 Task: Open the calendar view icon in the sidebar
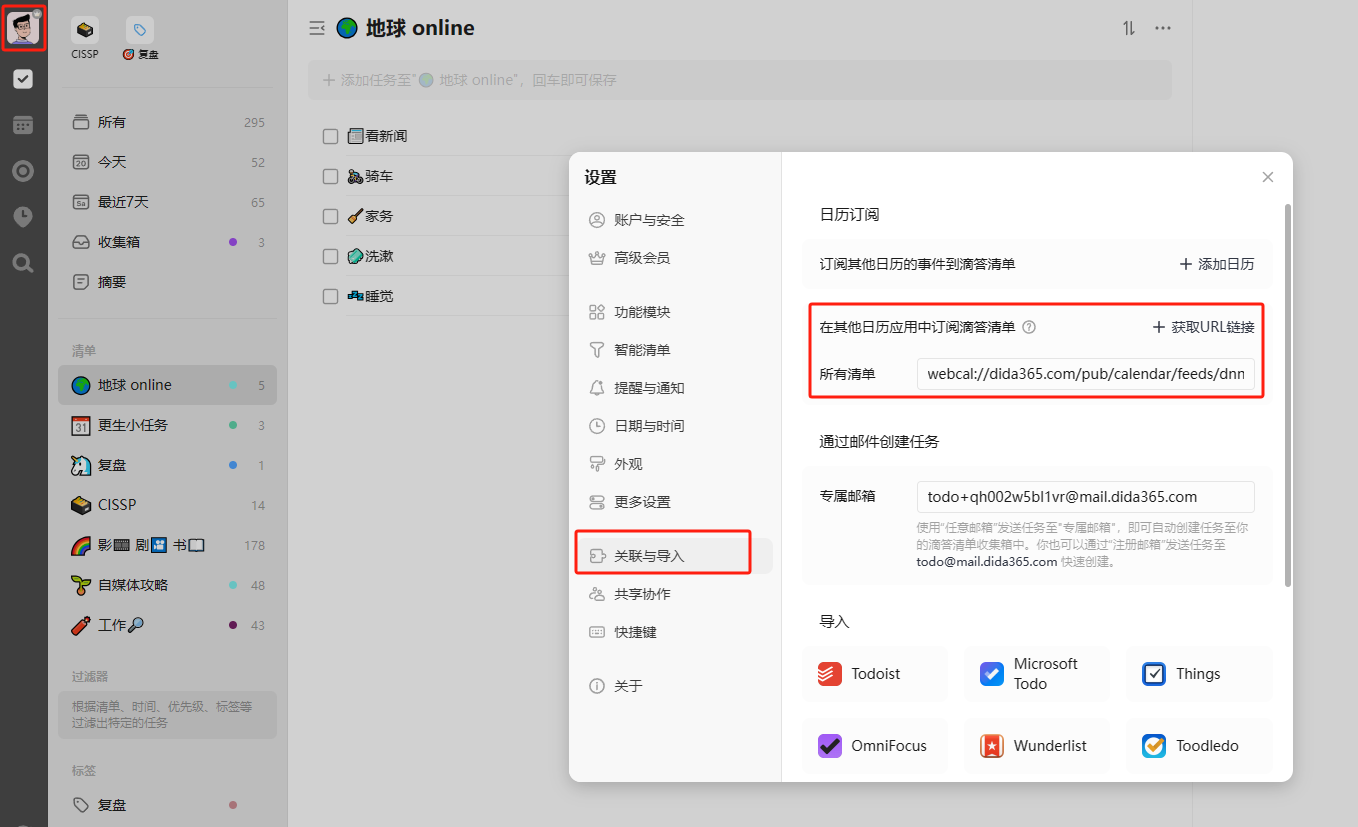pos(23,125)
